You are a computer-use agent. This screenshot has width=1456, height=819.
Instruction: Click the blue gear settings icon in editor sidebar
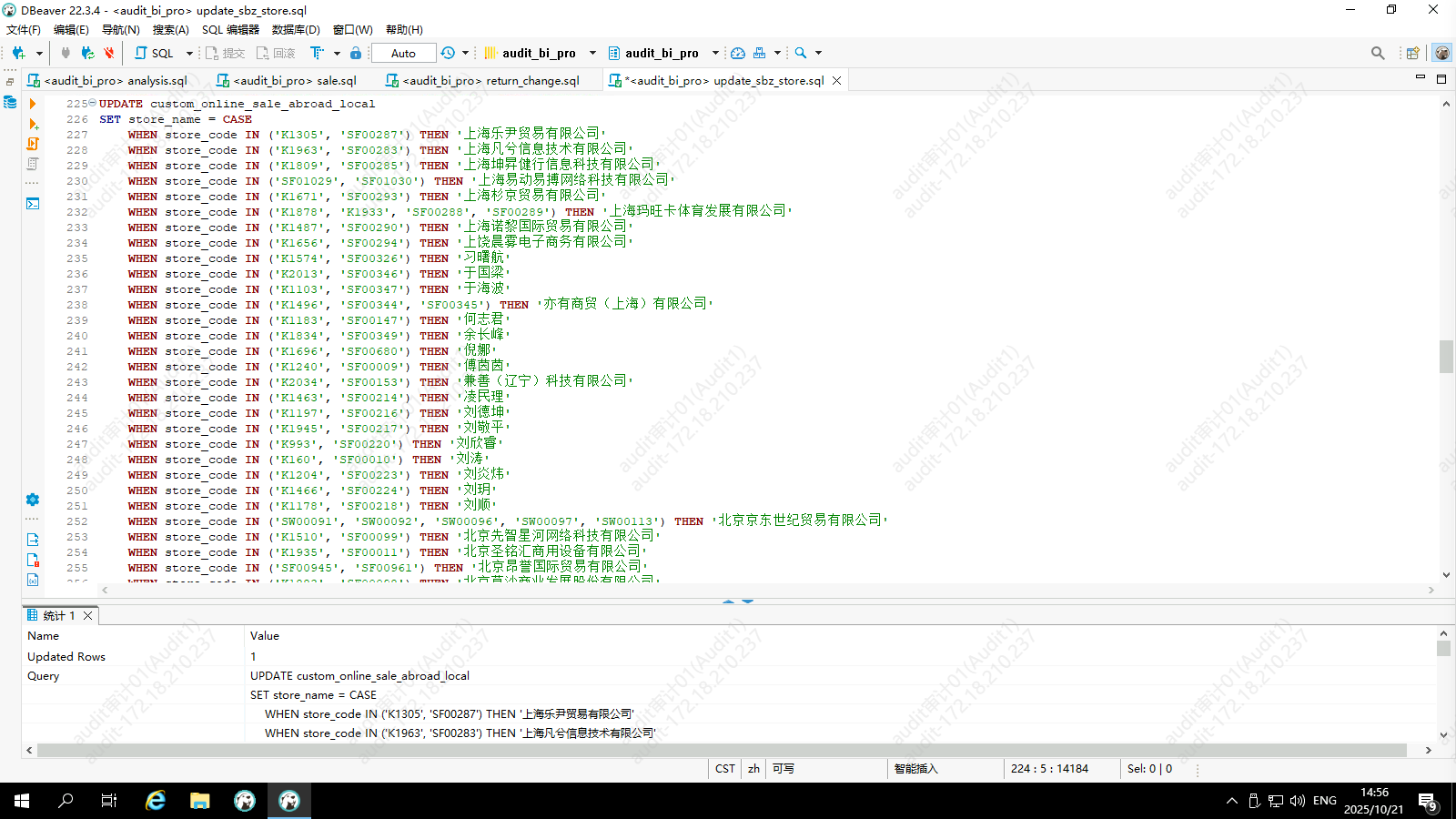(33, 500)
